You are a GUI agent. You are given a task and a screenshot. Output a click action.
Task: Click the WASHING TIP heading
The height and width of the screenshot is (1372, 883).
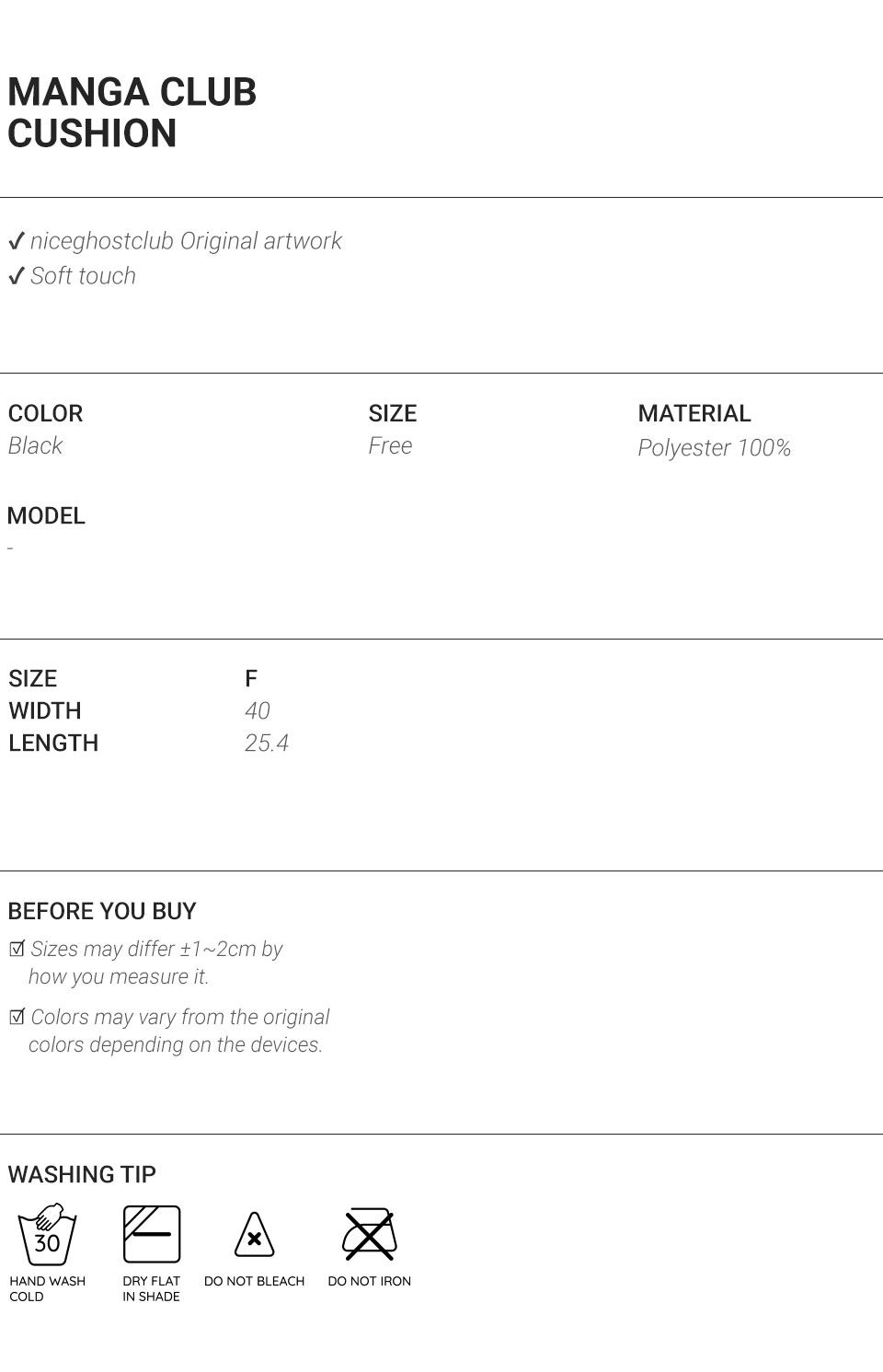point(82,1174)
